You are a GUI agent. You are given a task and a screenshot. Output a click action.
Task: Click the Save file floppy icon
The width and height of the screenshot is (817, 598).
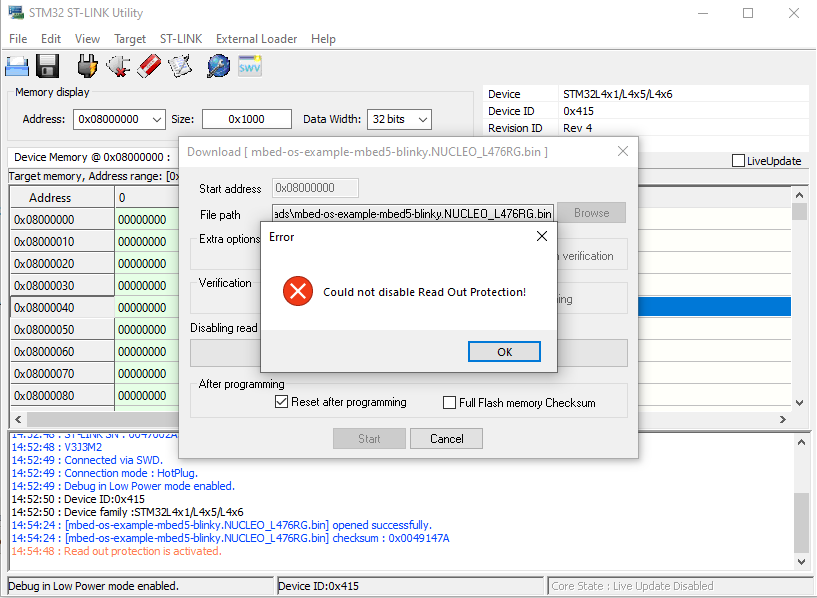coord(47,67)
